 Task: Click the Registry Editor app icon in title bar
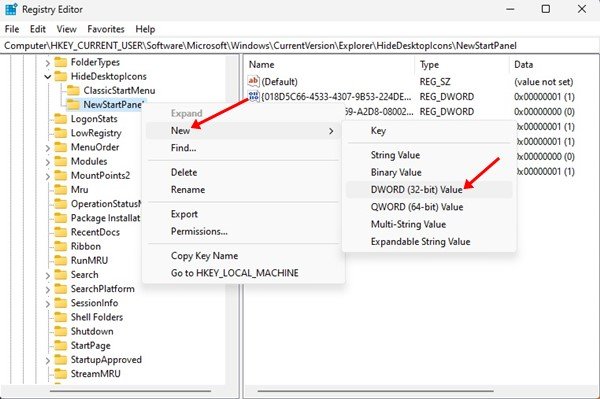(11, 9)
